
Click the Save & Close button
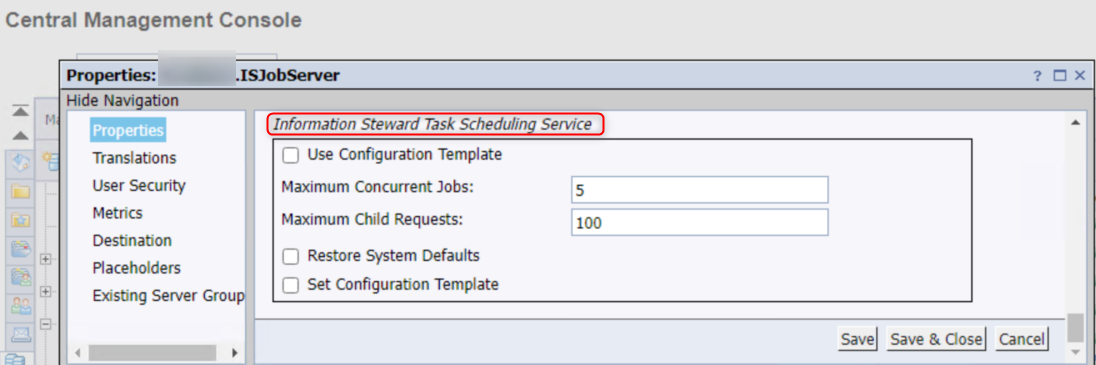936,339
